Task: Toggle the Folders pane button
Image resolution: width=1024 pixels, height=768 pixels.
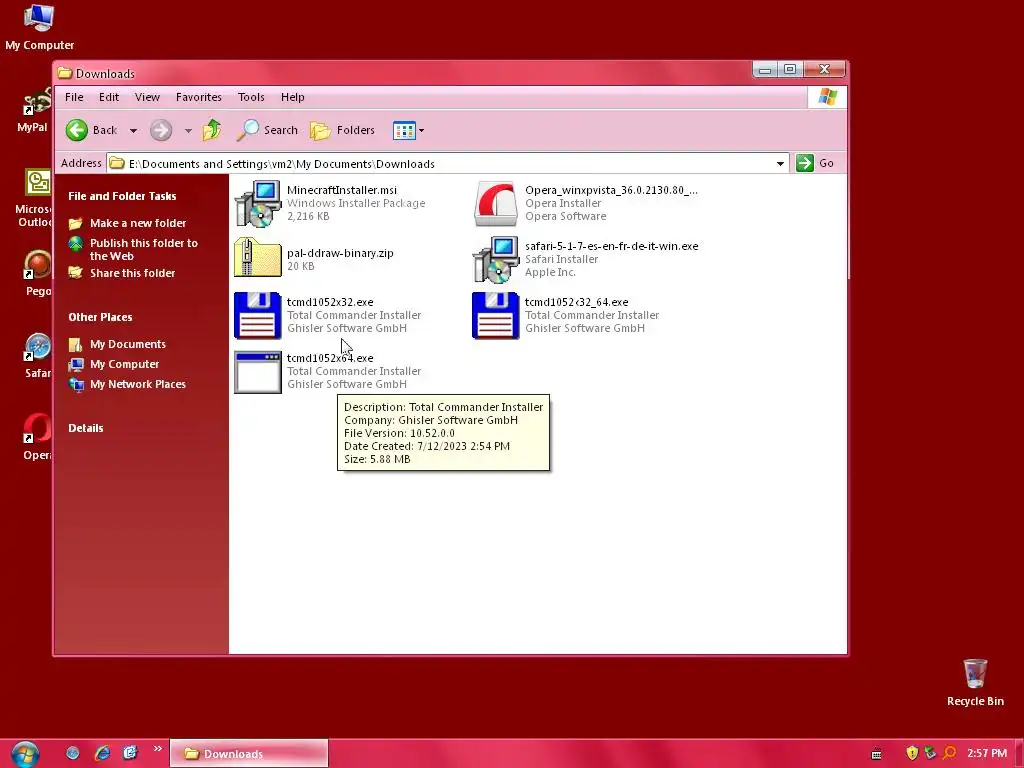Action: [342, 130]
